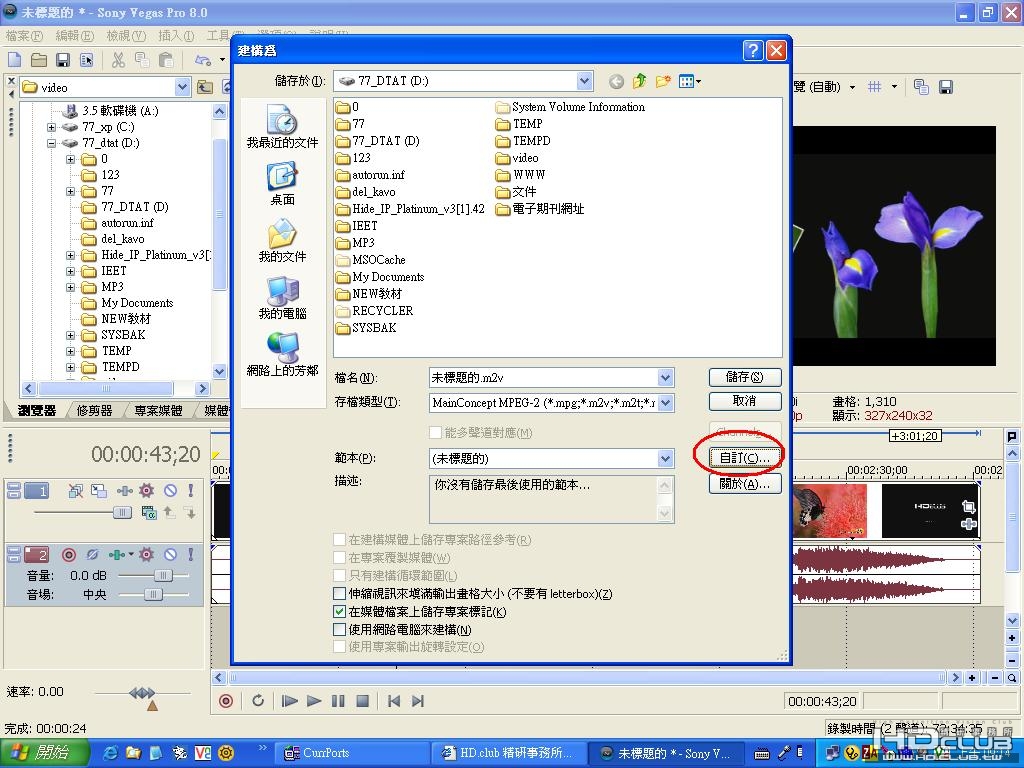Mute video track 1
1024x768 pixels.
tap(170, 490)
